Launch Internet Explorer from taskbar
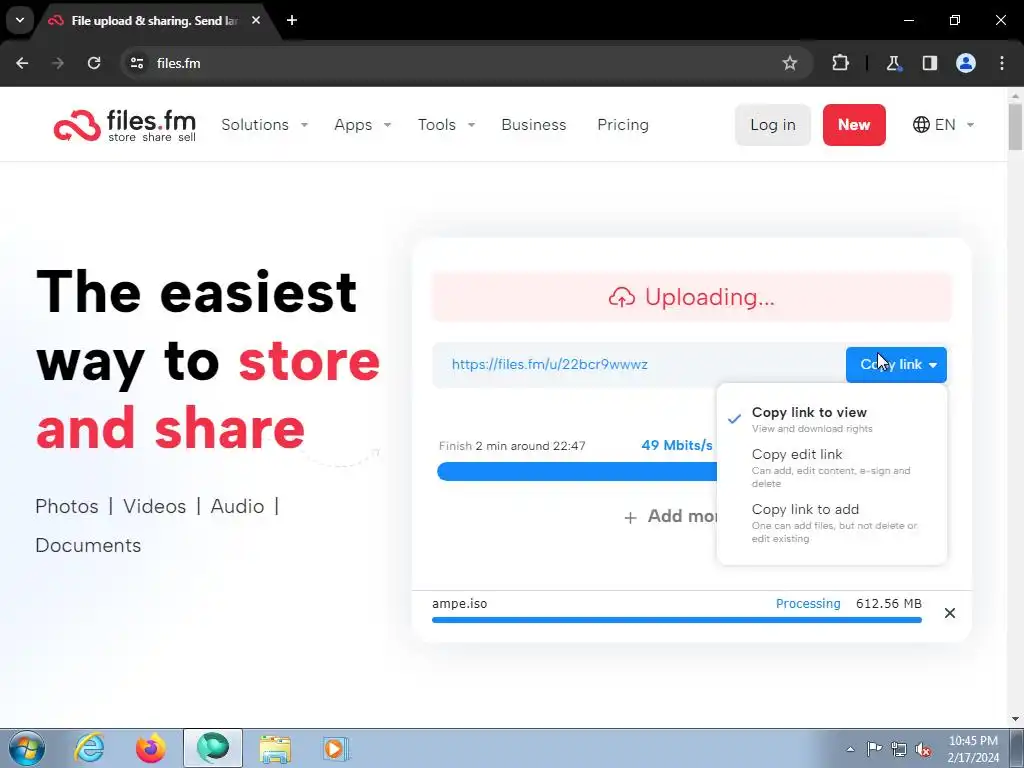 [89, 748]
